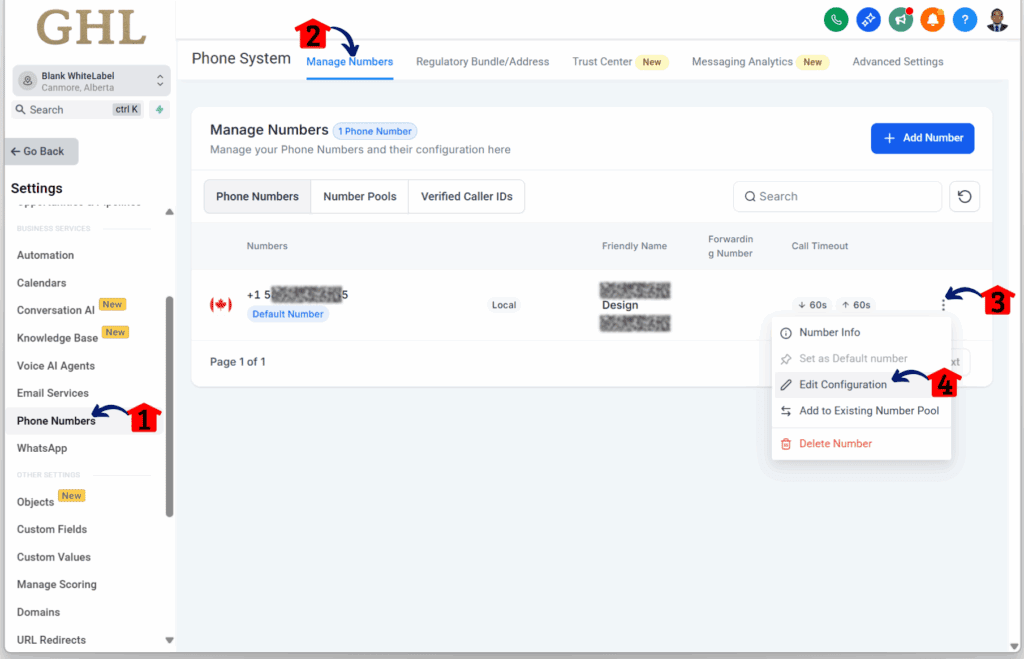Click the 1 Phone Number badge
The height and width of the screenshot is (659, 1024).
(x=375, y=131)
